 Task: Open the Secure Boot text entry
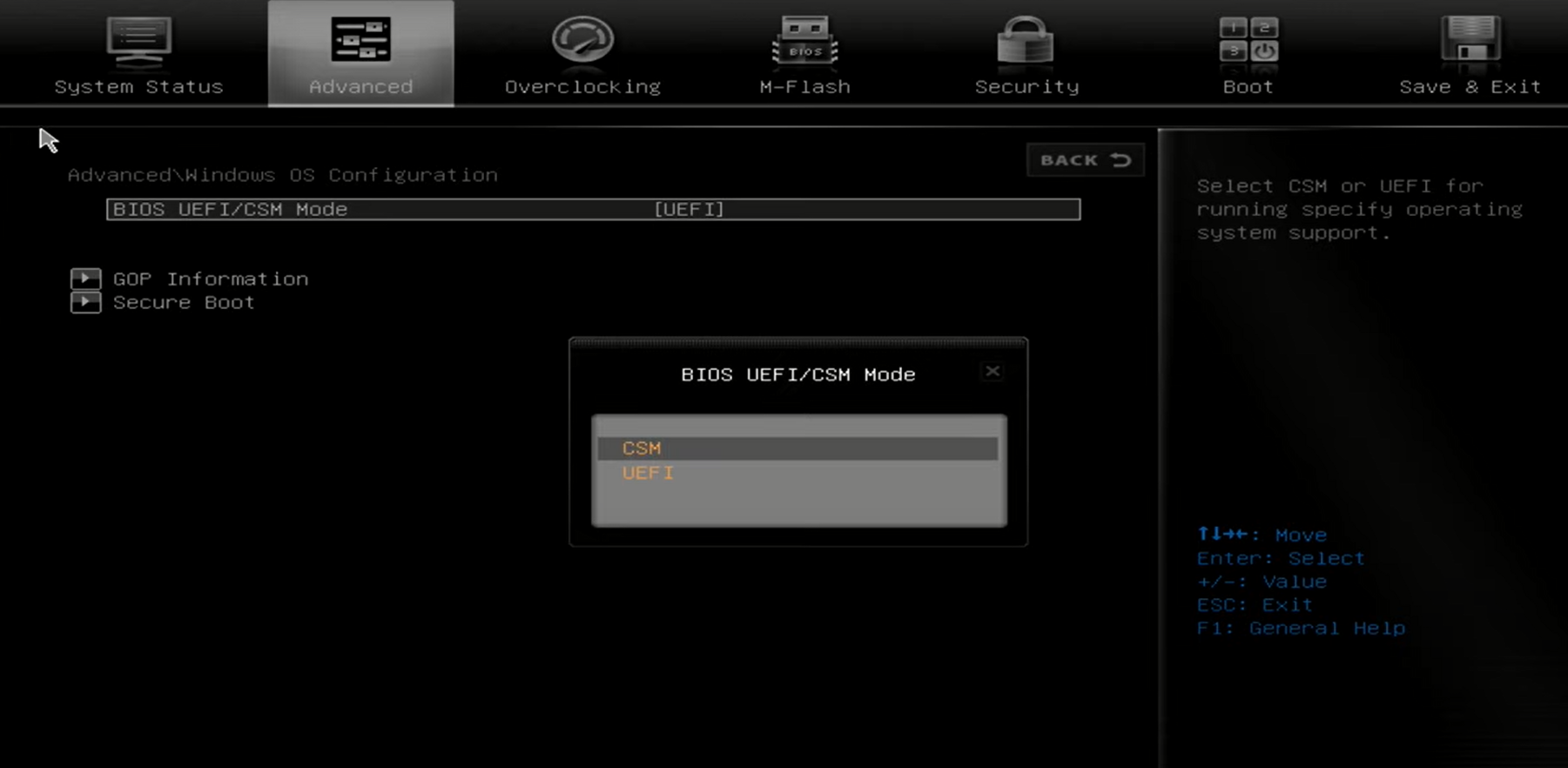(x=184, y=302)
